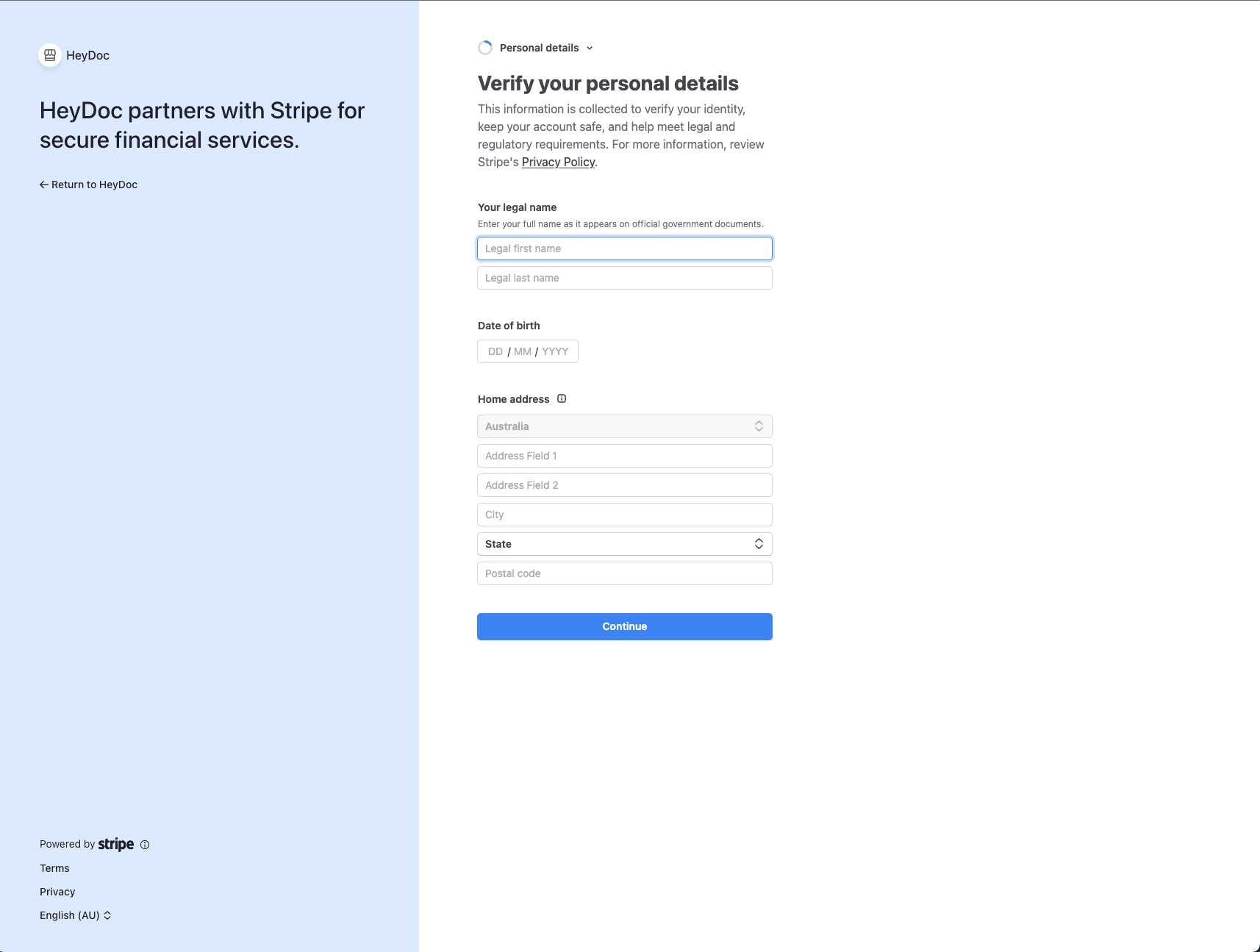Click the City input field

pyautogui.click(x=624, y=515)
